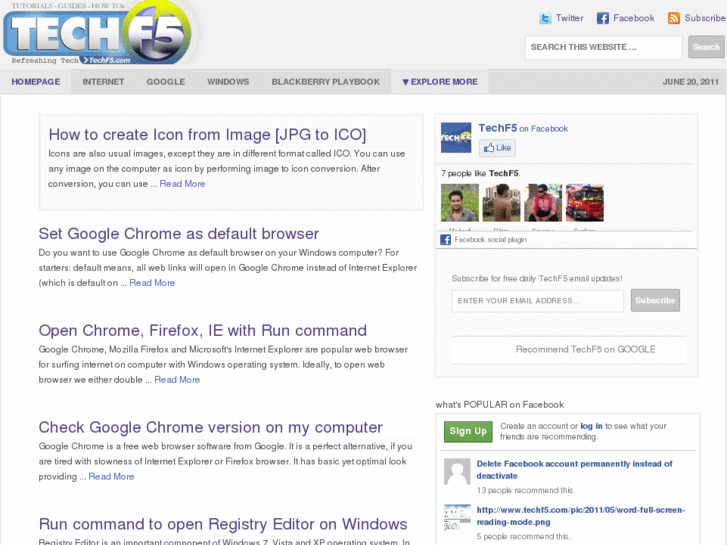Open first fan profile photo

(x=459, y=203)
